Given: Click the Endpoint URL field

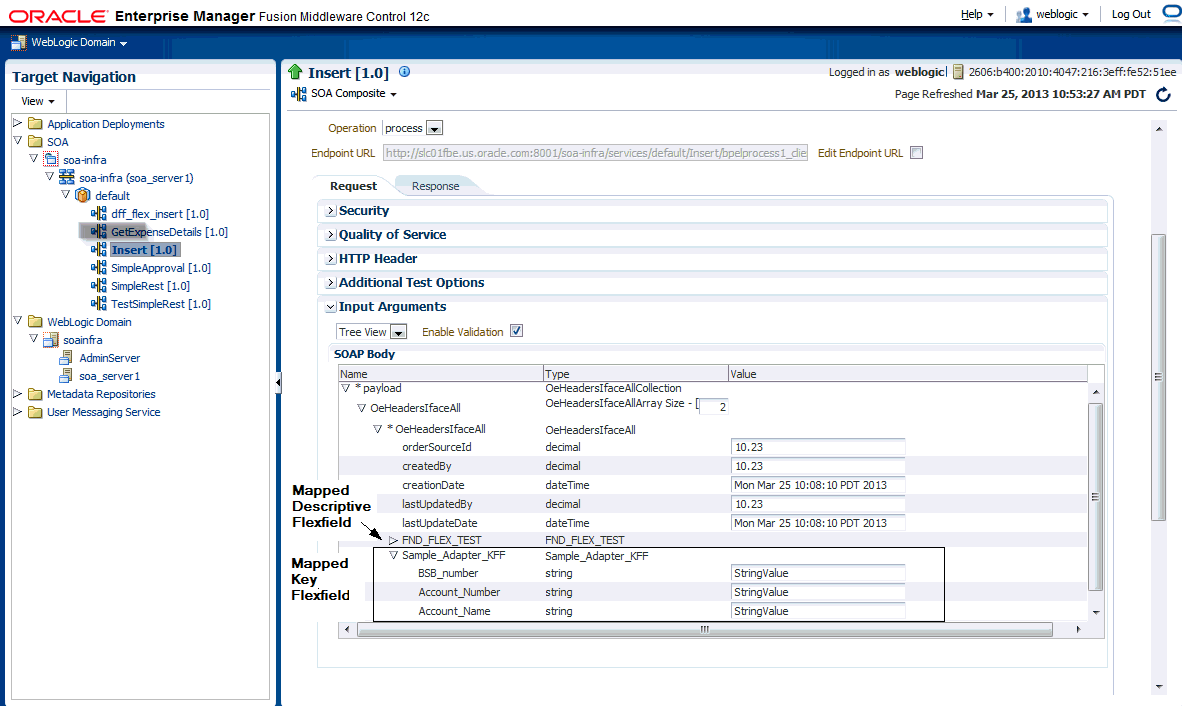Looking at the screenshot, I should (596, 153).
